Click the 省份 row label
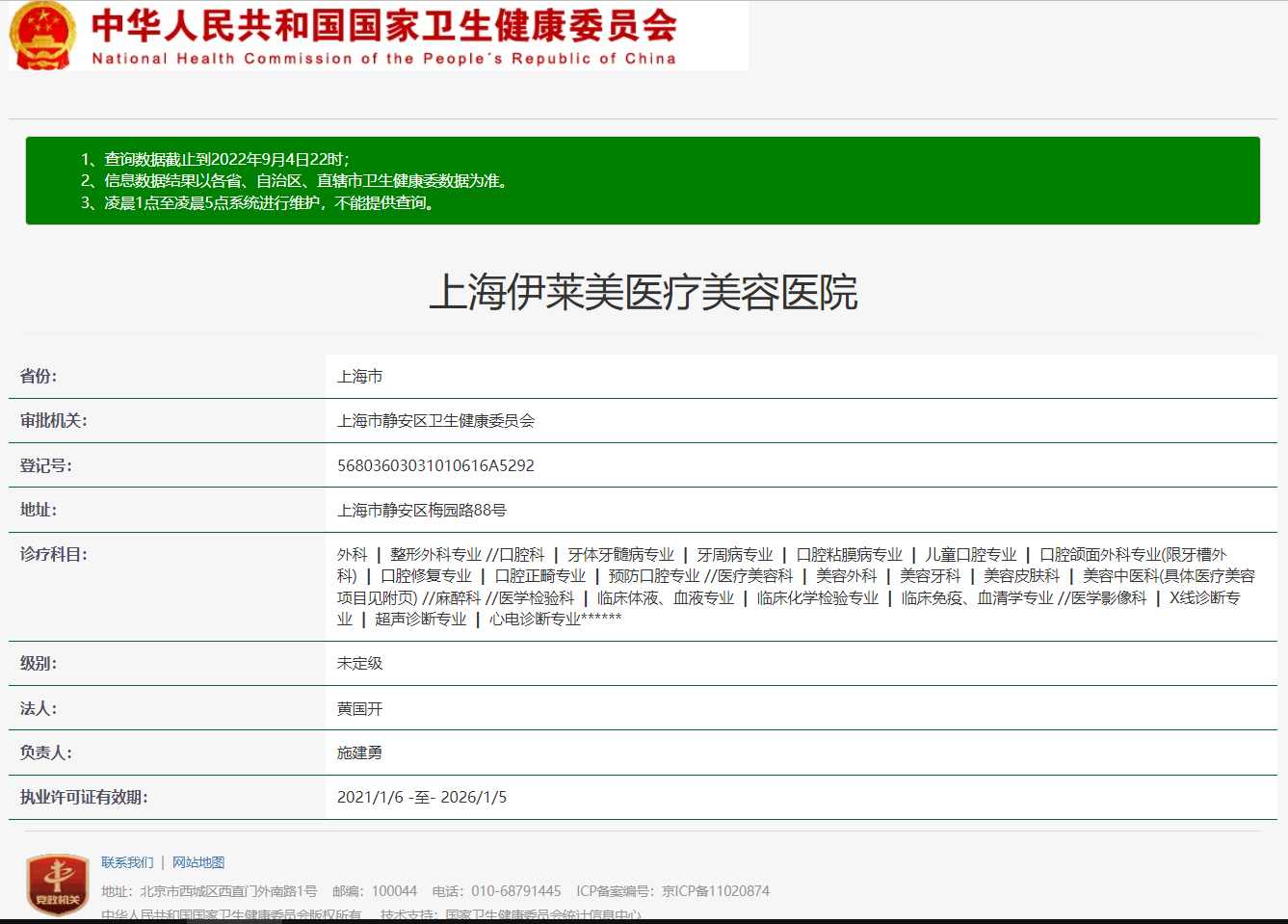 (x=39, y=377)
